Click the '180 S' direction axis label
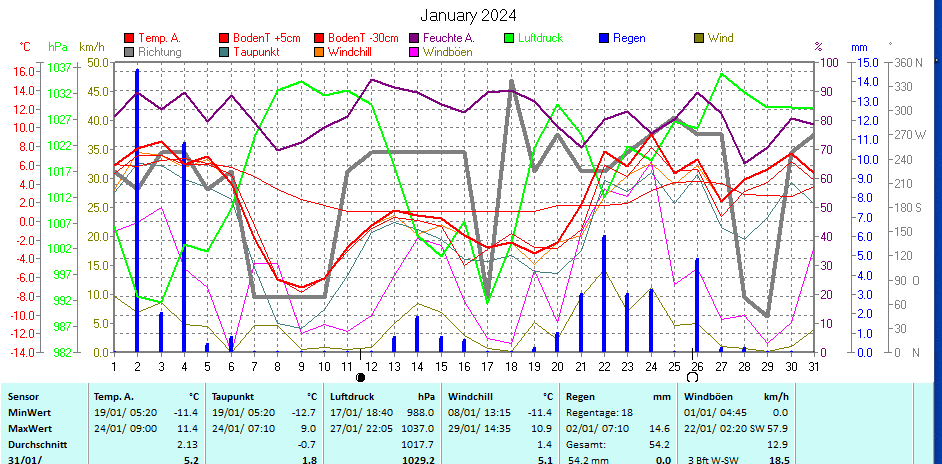Image resolution: width=942 pixels, height=464 pixels. click(x=910, y=207)
